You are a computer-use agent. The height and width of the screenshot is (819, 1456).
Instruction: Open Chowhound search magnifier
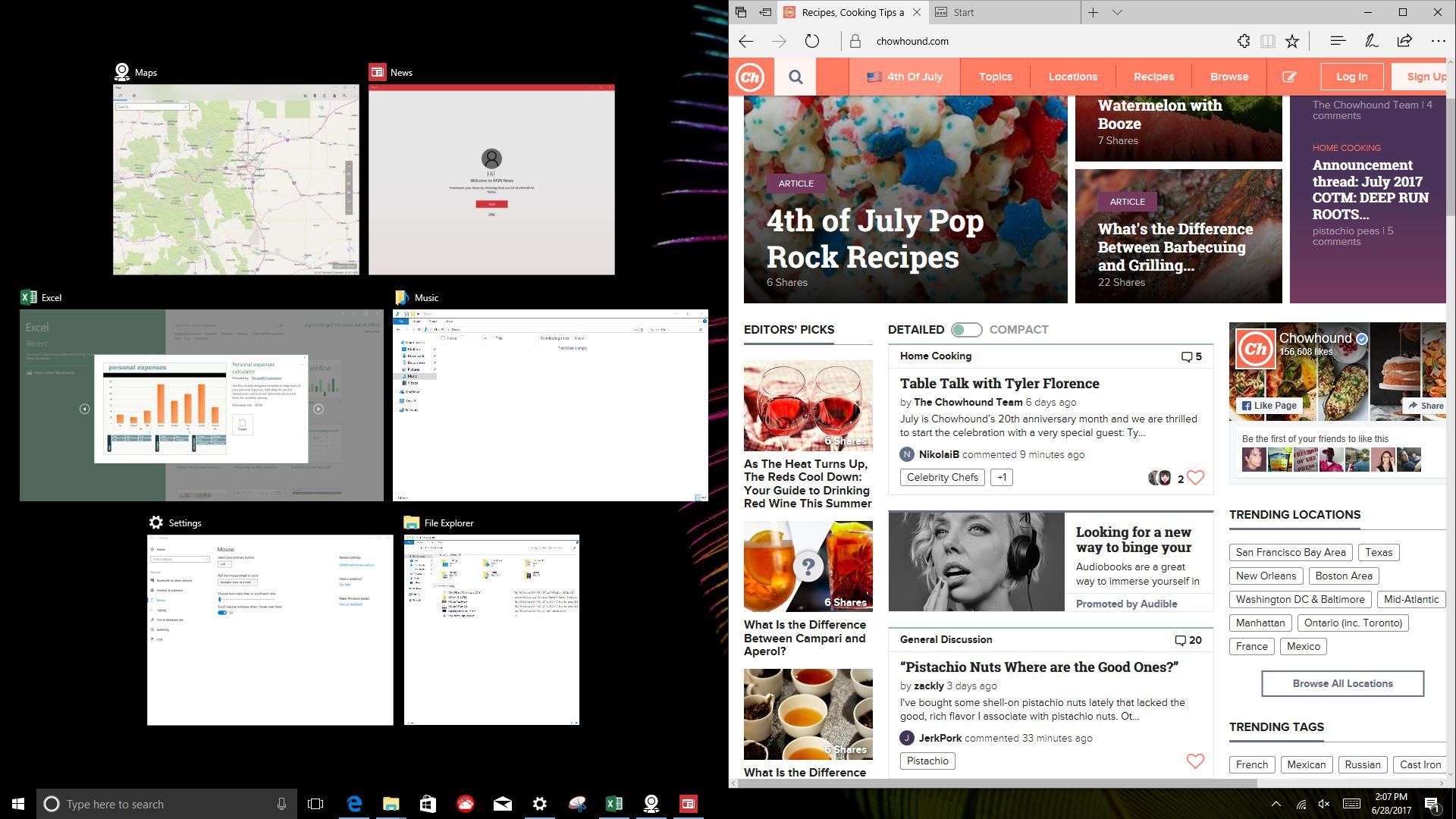pyautogui.click(x=795, y=77)
